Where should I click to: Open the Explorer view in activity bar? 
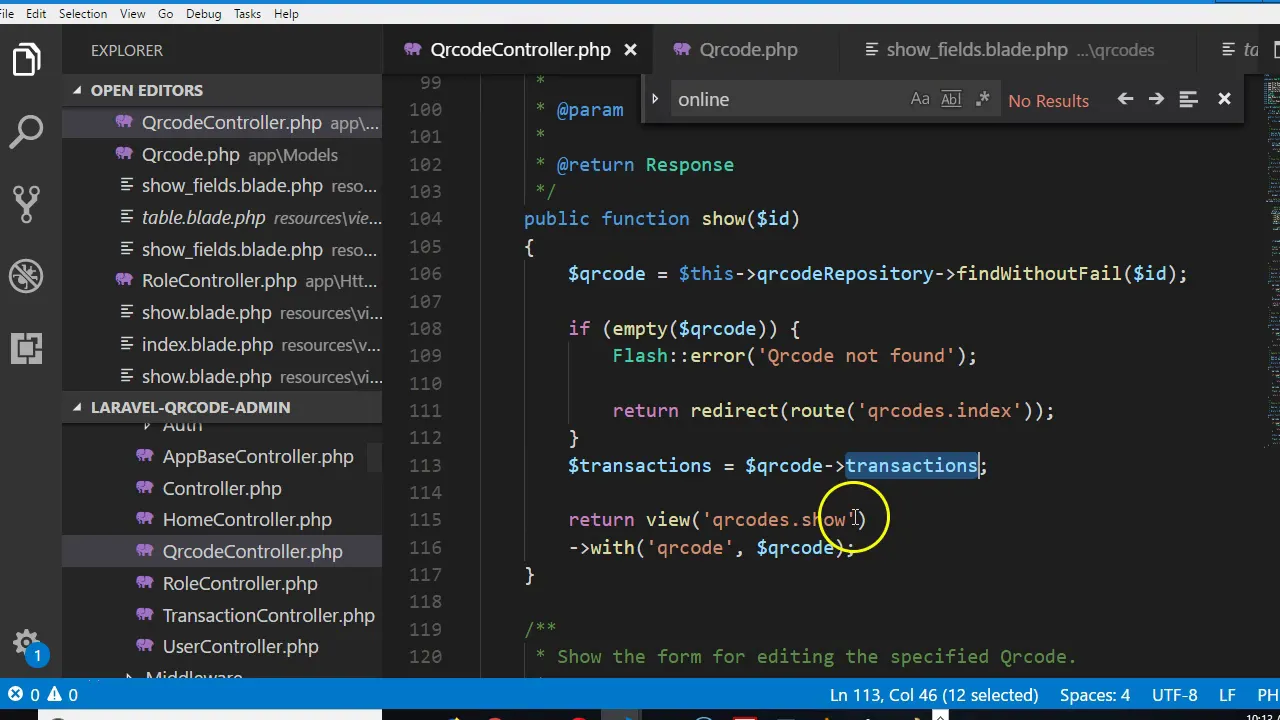click(27, 59)
